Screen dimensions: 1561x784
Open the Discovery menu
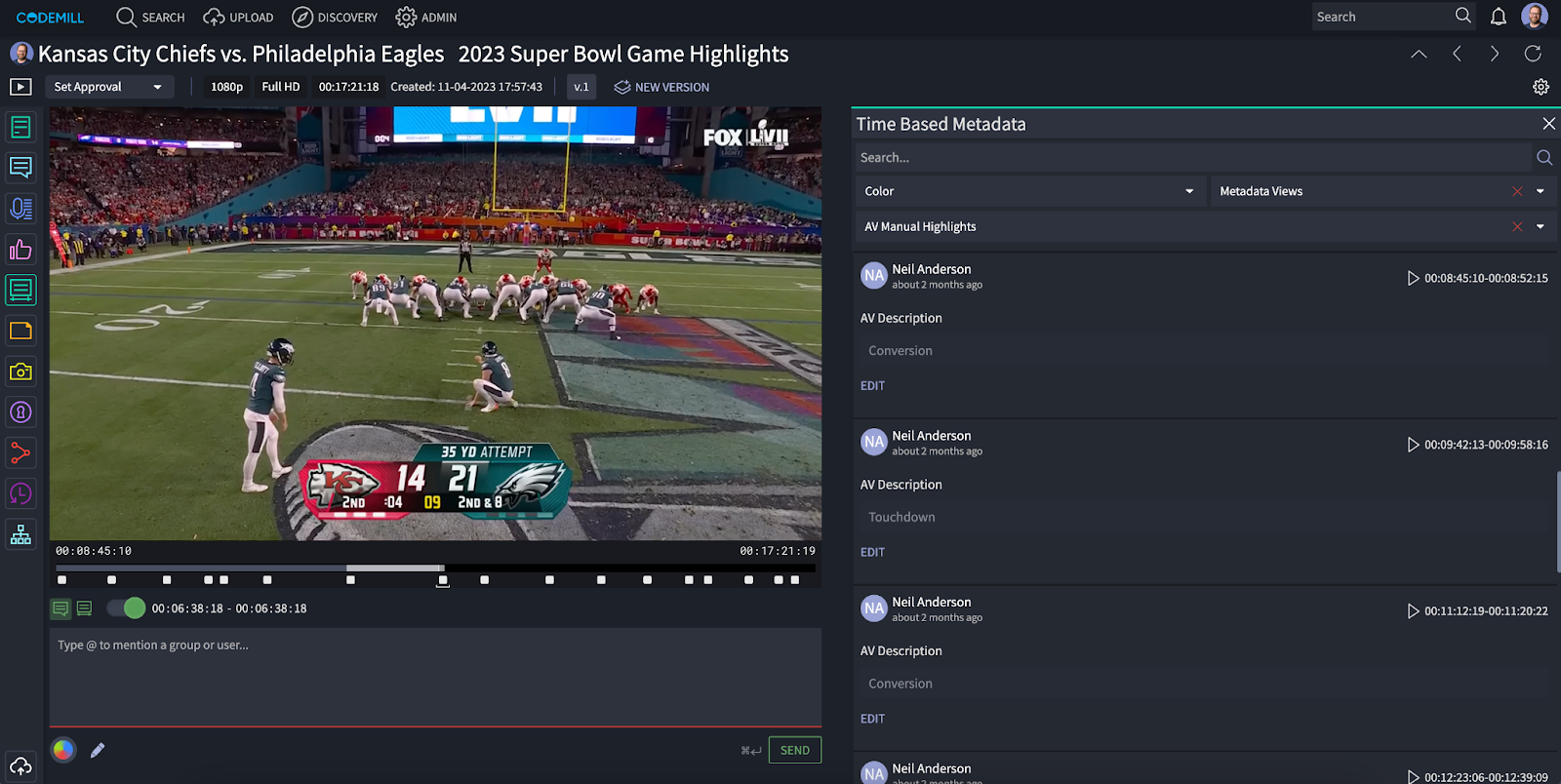[x=335, y=18]
